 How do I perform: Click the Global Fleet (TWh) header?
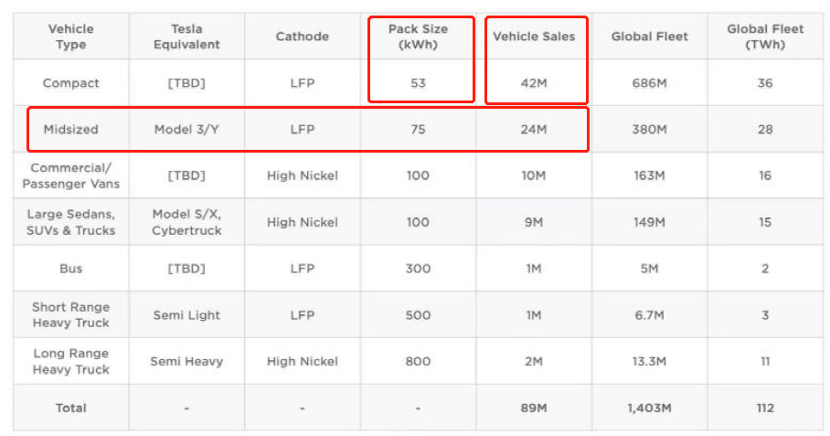[x=765, y=37]
